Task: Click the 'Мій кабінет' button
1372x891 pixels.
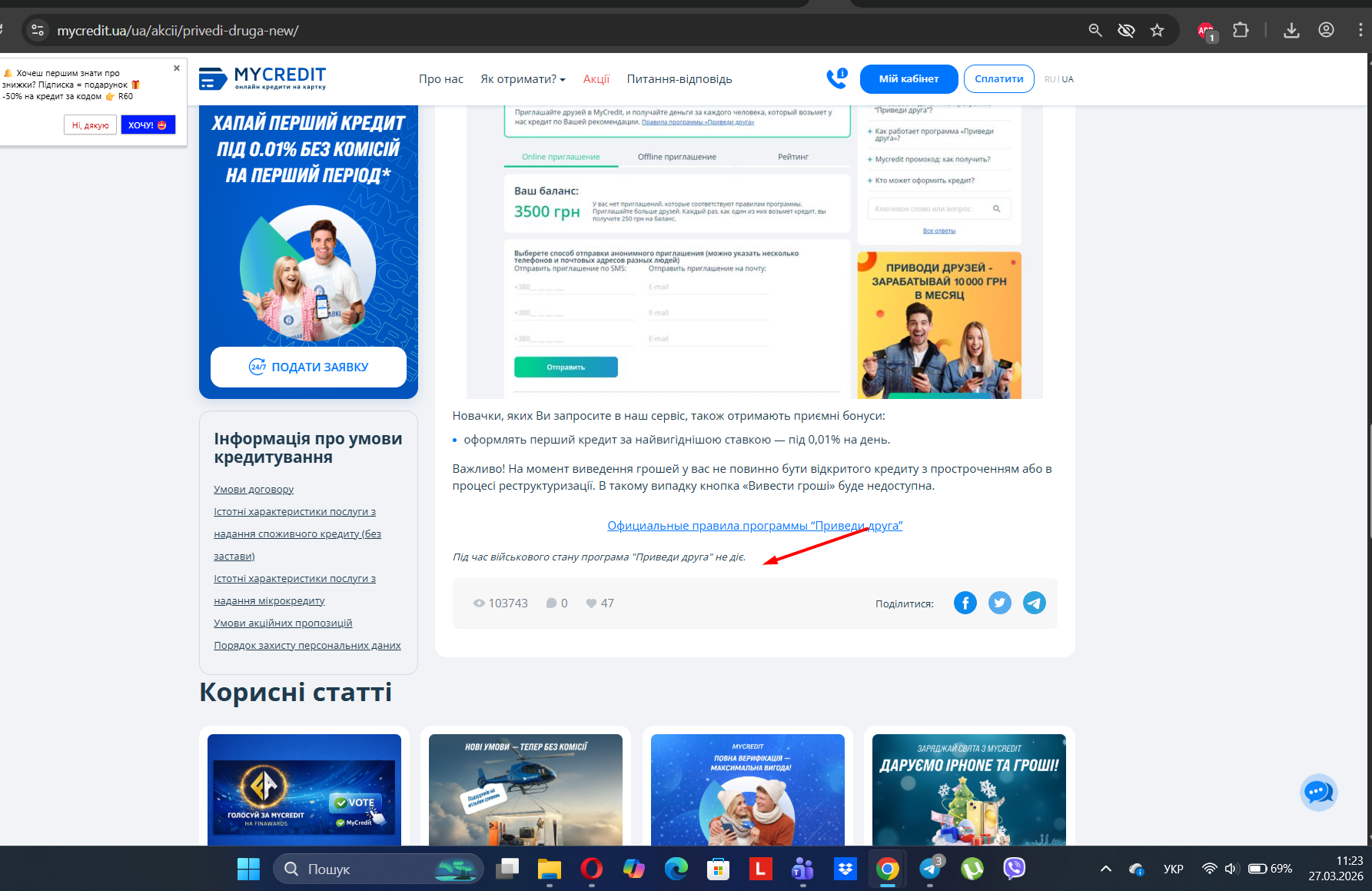Action: tap(909, 79)
